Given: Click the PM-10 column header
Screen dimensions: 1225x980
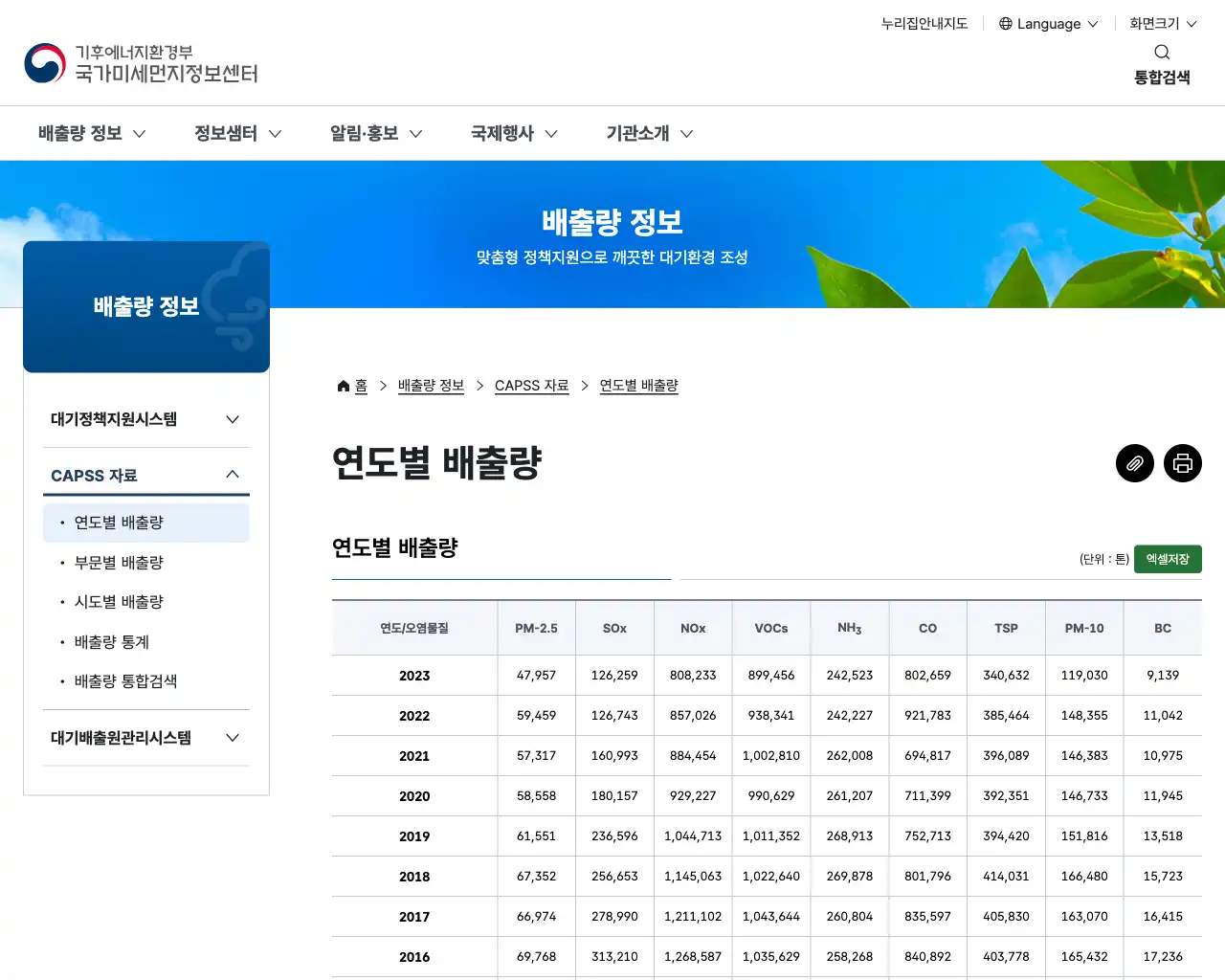Looking at the screenshot, I should click(1084, 629).
